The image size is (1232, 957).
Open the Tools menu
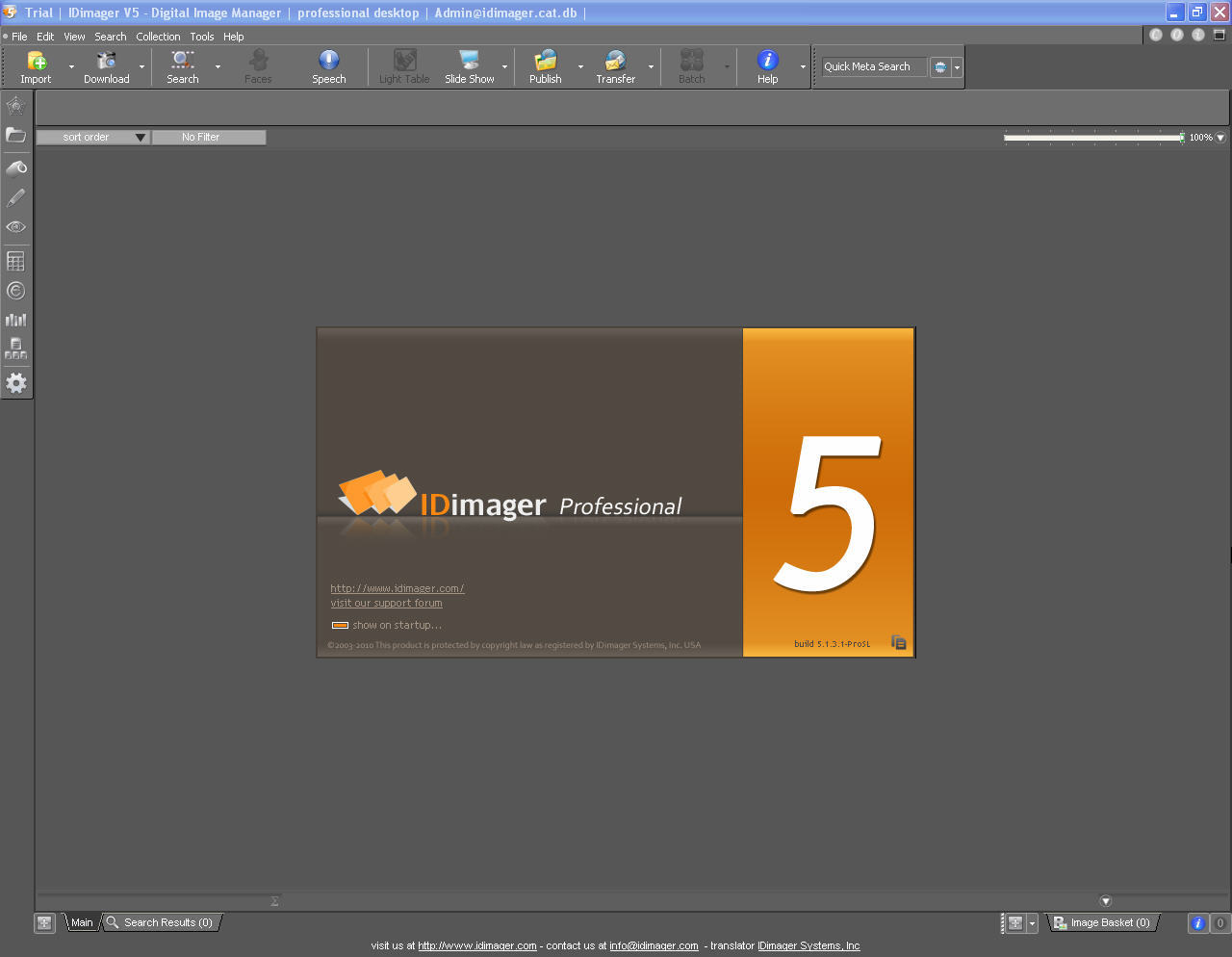click(x=202, y=37)
